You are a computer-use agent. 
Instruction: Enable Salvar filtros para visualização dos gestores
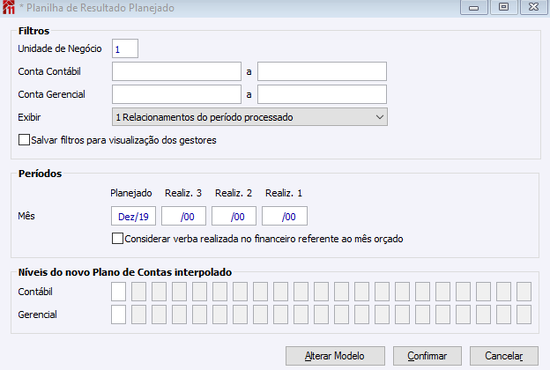click(x=24, y=140)
